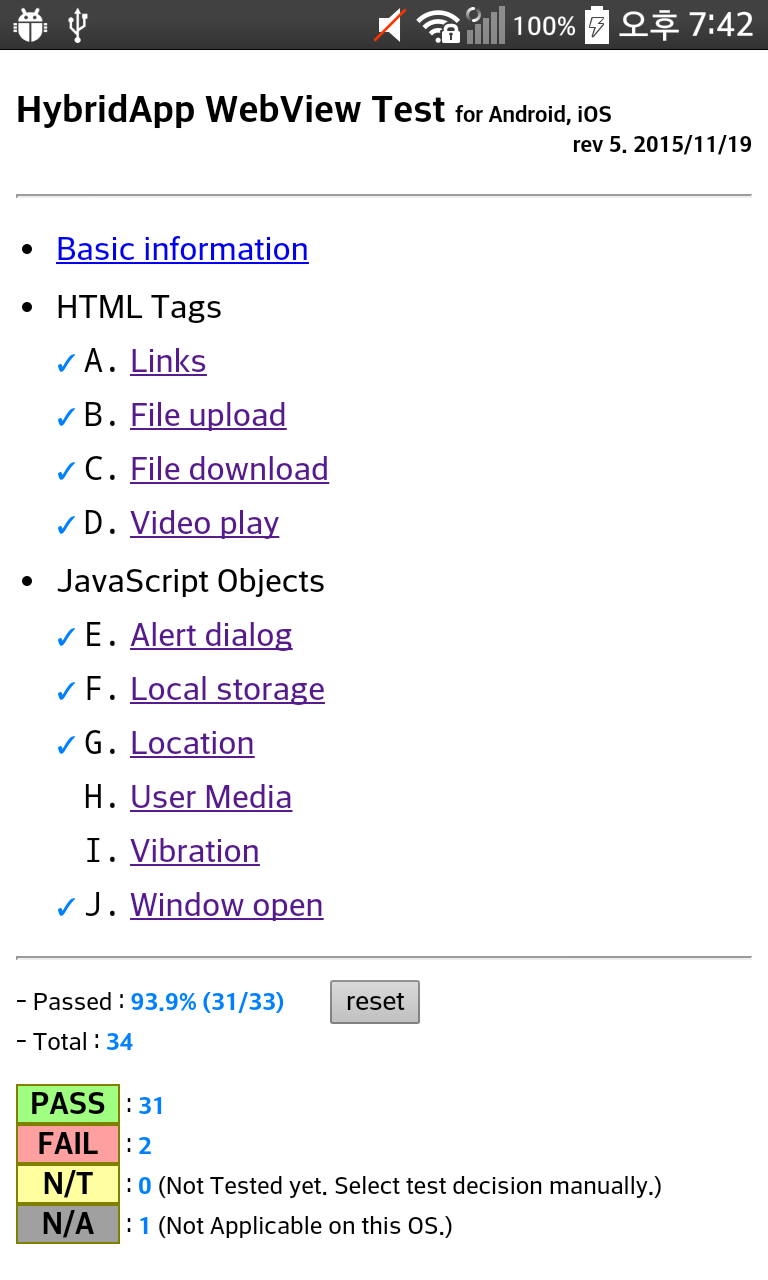Tap the USB connection icon in status bar

tap(78, 25)
